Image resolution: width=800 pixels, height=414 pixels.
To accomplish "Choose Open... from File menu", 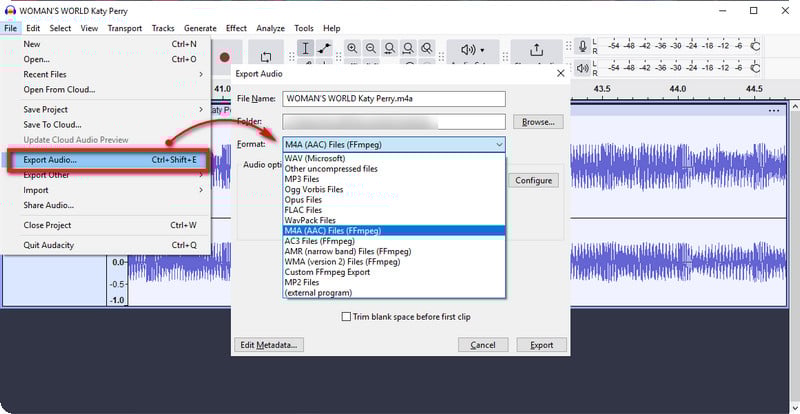I will click(106, 59).
